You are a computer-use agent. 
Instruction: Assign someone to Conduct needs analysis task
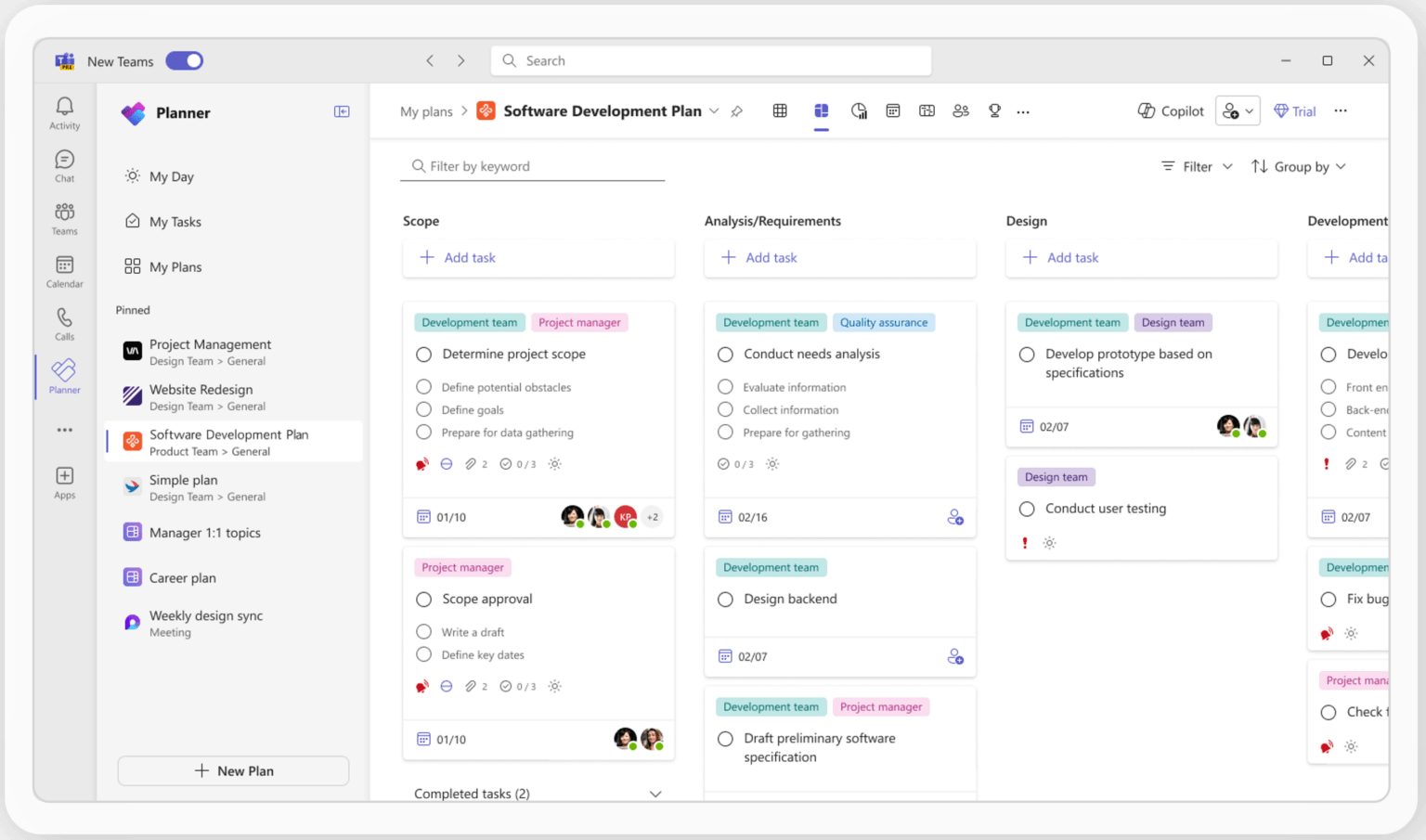955,517
